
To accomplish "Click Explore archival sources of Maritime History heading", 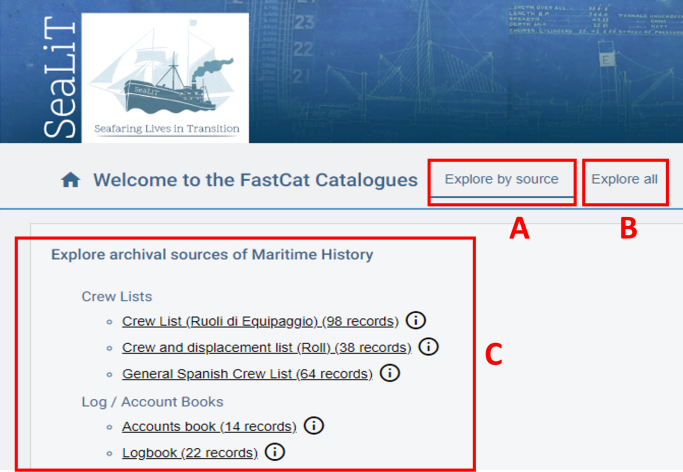I will [x=212, y=254].
